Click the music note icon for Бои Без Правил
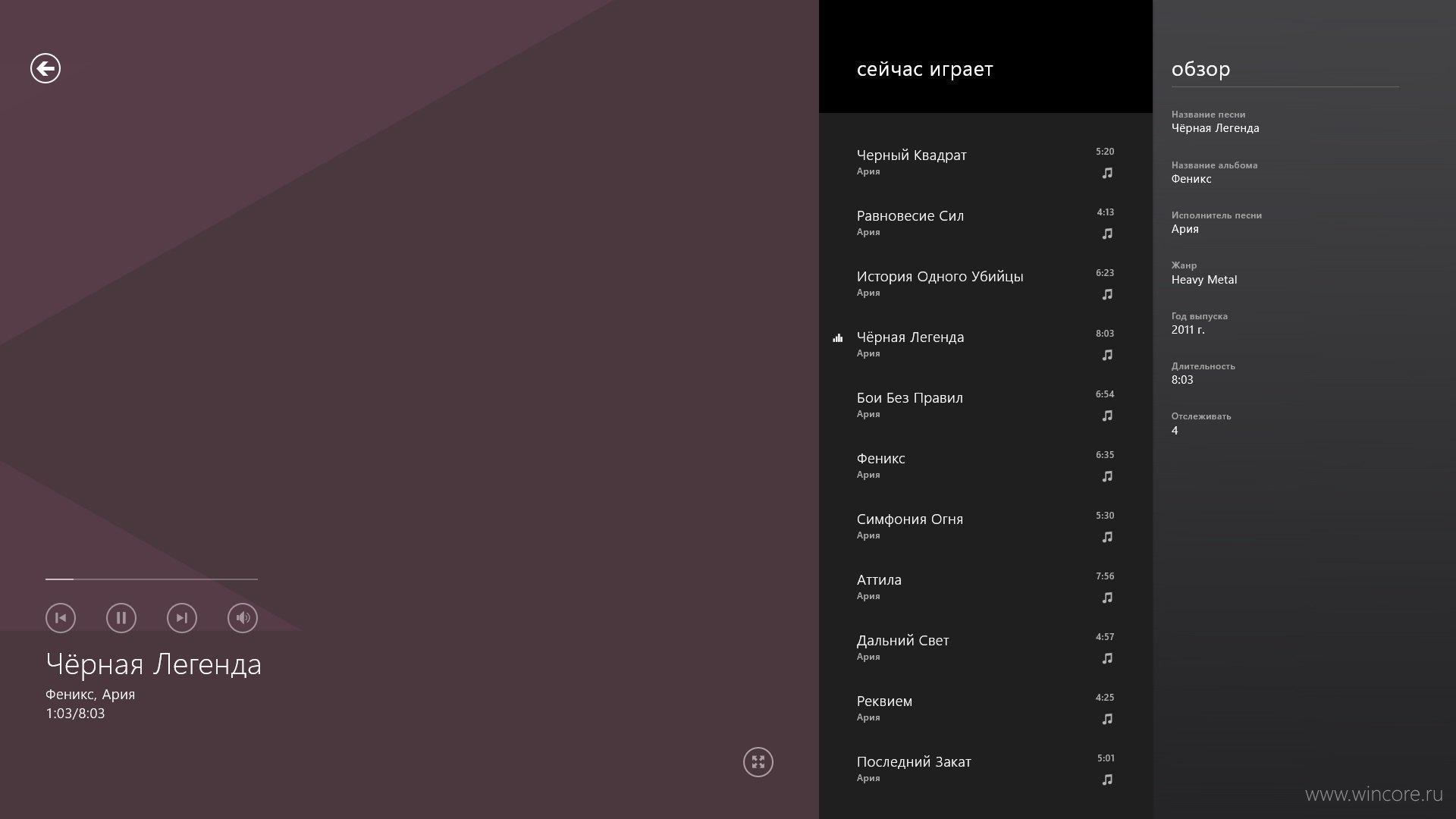1456x819 pixels. tap(1107, 416)
